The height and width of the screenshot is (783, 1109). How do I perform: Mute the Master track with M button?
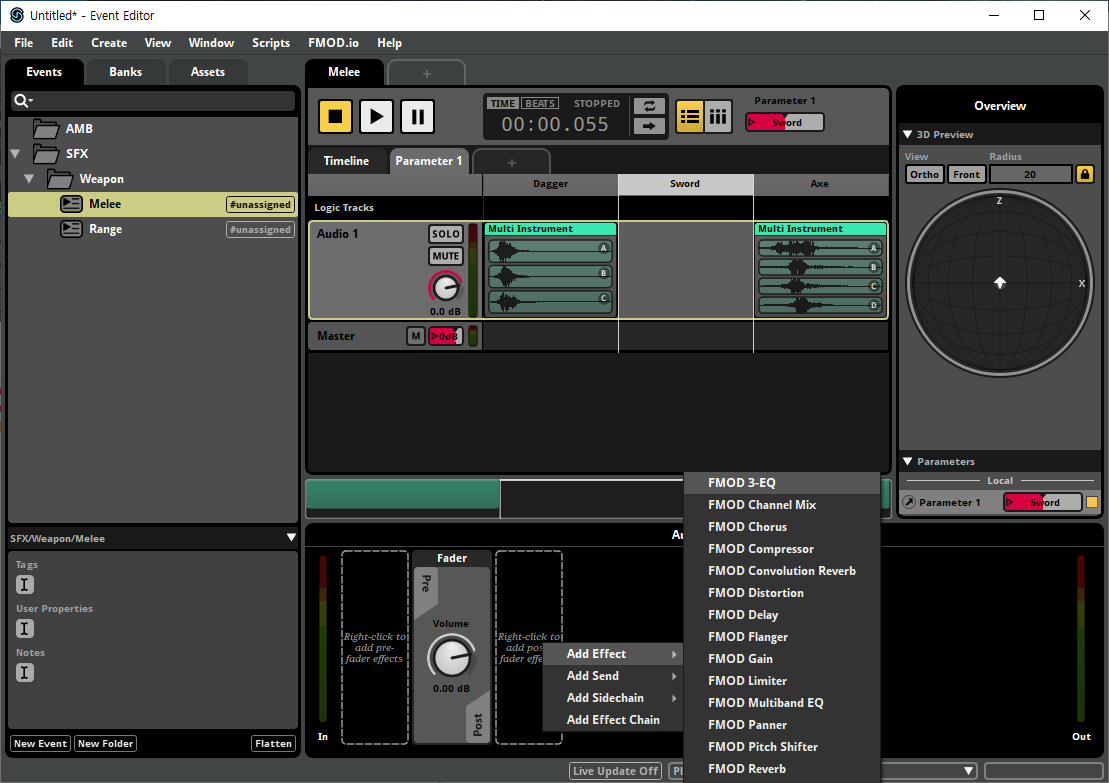pos(415,336)
